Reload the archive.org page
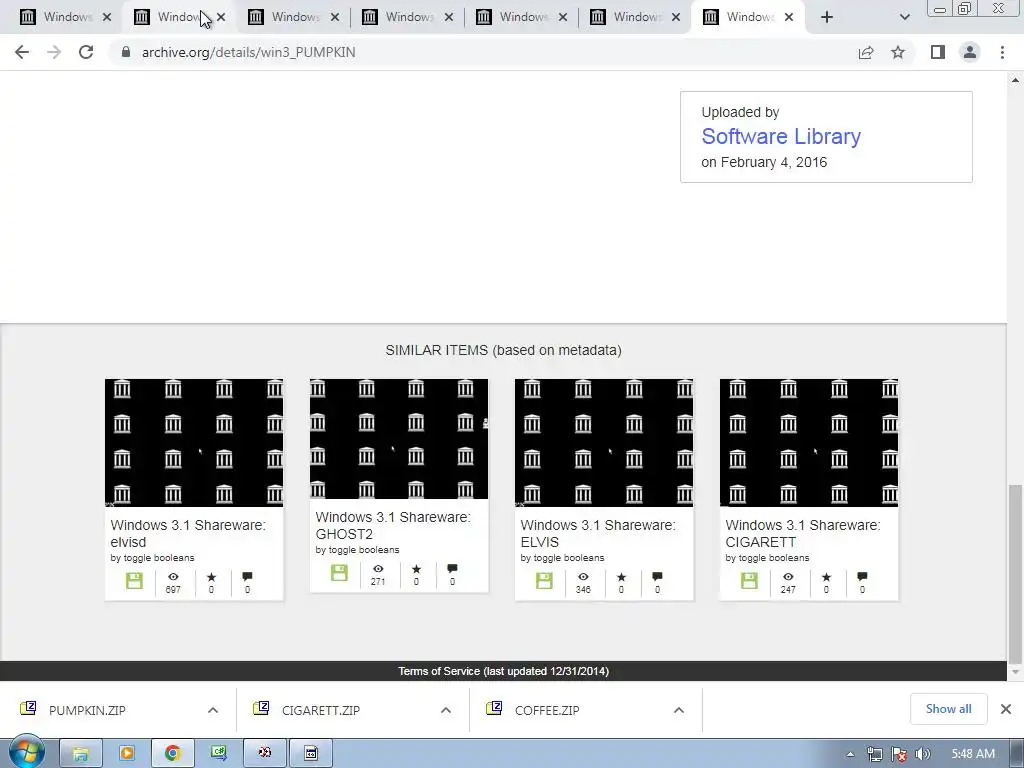The width and height of the screenshot is (1024, 768). pyautogui.click(x=86, y=52)
